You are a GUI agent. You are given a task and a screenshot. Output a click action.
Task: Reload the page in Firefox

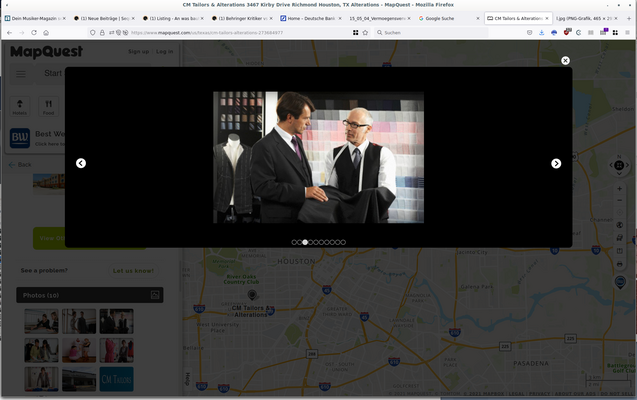(x=34, y=32)
